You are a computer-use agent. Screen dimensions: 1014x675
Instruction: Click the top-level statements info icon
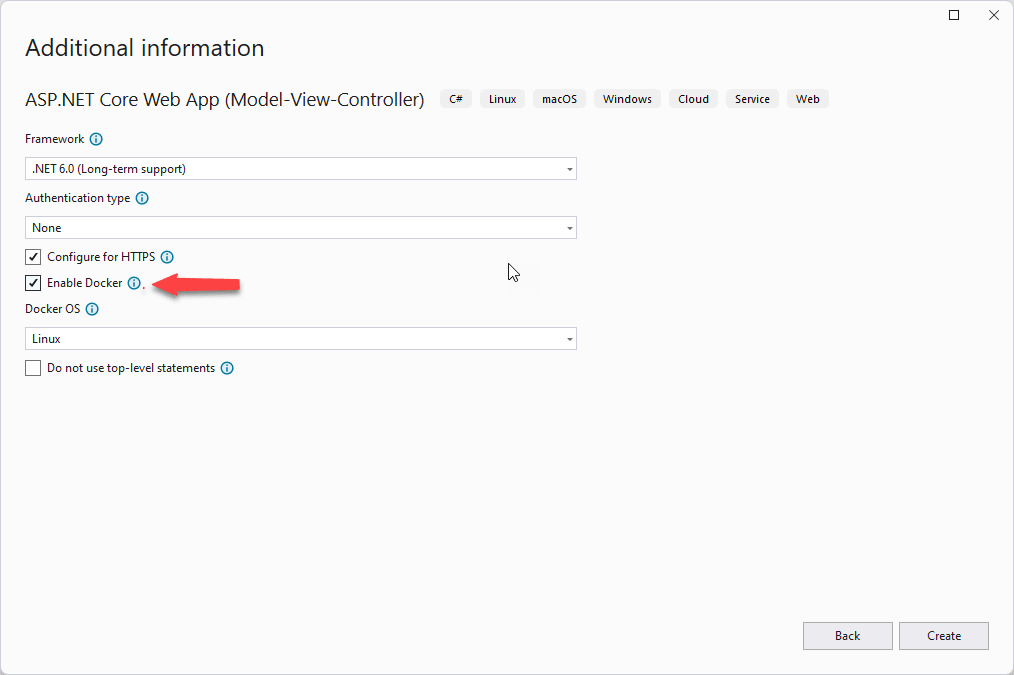pos(227,368)
